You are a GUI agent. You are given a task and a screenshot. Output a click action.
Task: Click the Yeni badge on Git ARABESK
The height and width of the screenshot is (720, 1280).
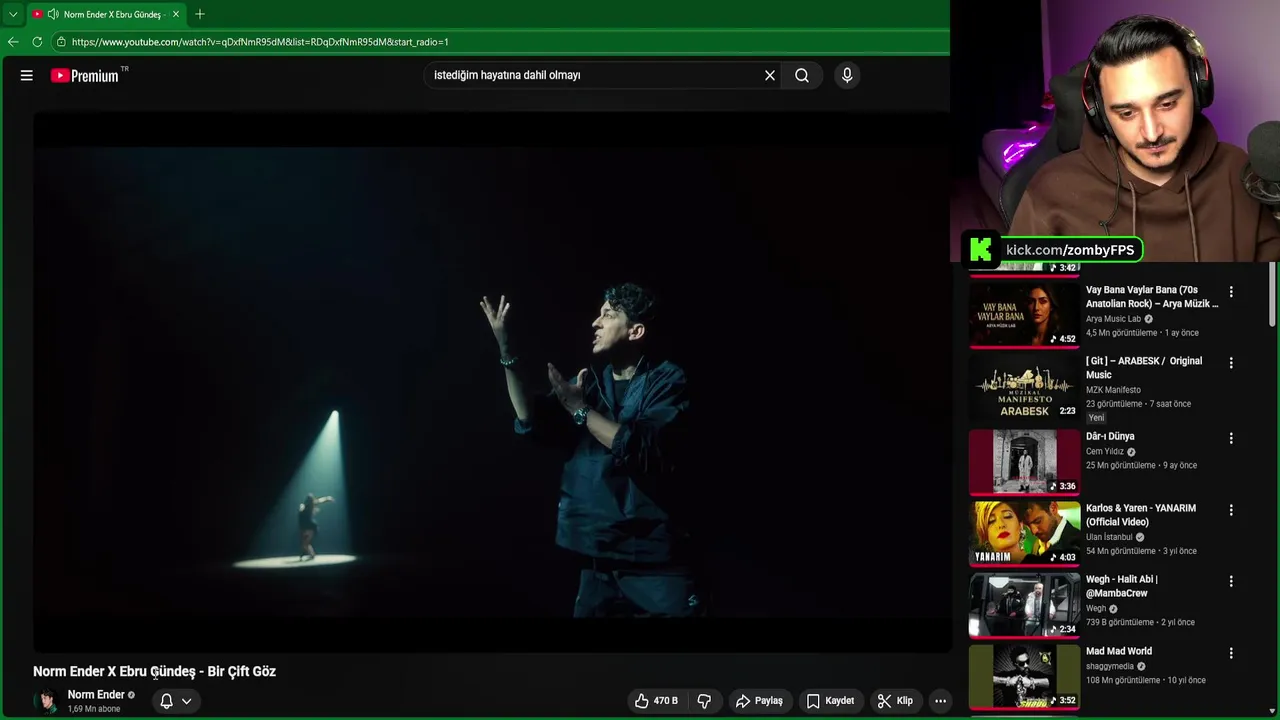[1097, 418]
